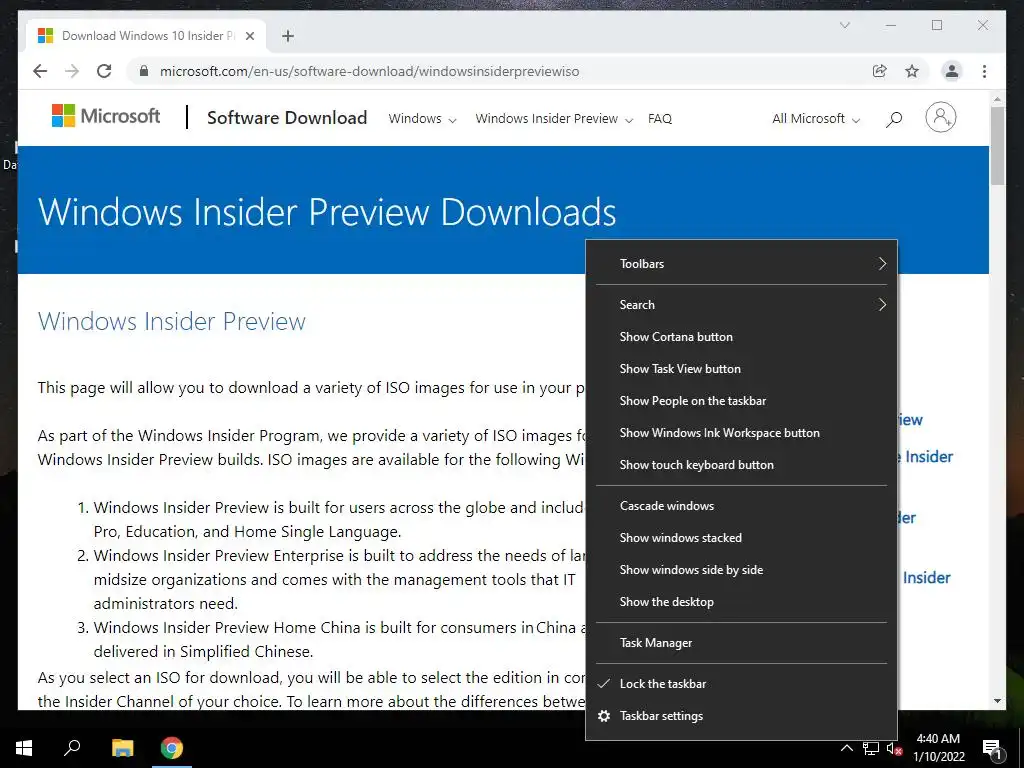Click the scrollbar up arrow

click(997, 99)
